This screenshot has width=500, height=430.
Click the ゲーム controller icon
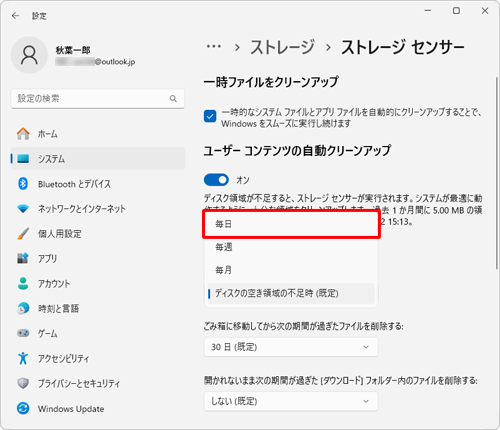[x=23, y=333]
